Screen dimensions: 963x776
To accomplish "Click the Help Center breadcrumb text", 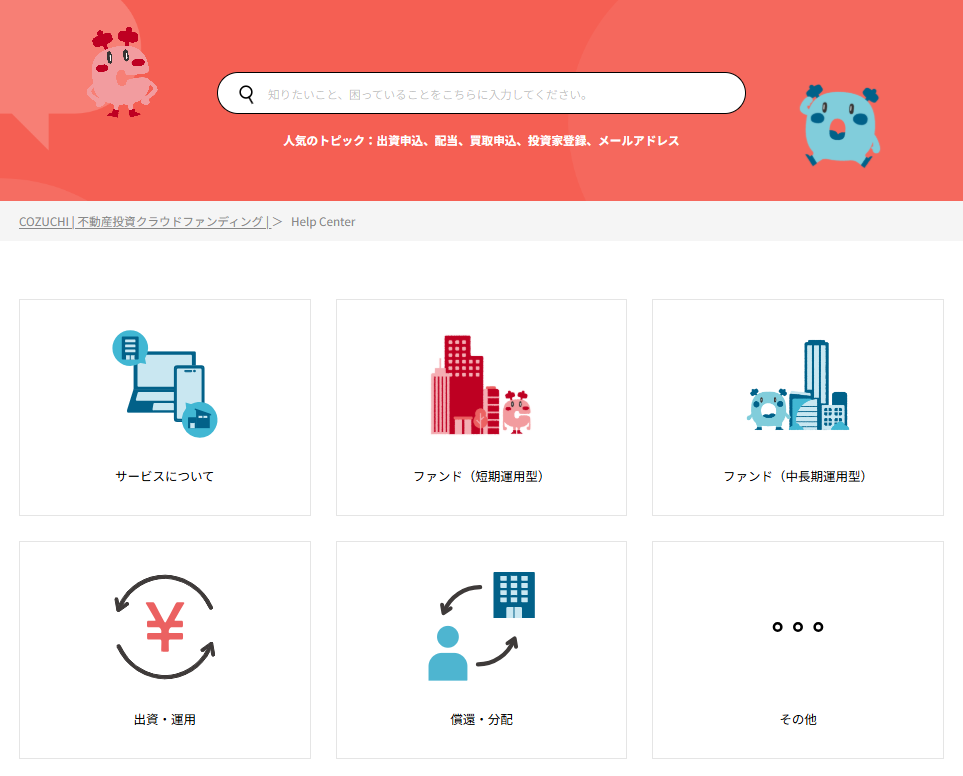I will click(x=323, y=222).
